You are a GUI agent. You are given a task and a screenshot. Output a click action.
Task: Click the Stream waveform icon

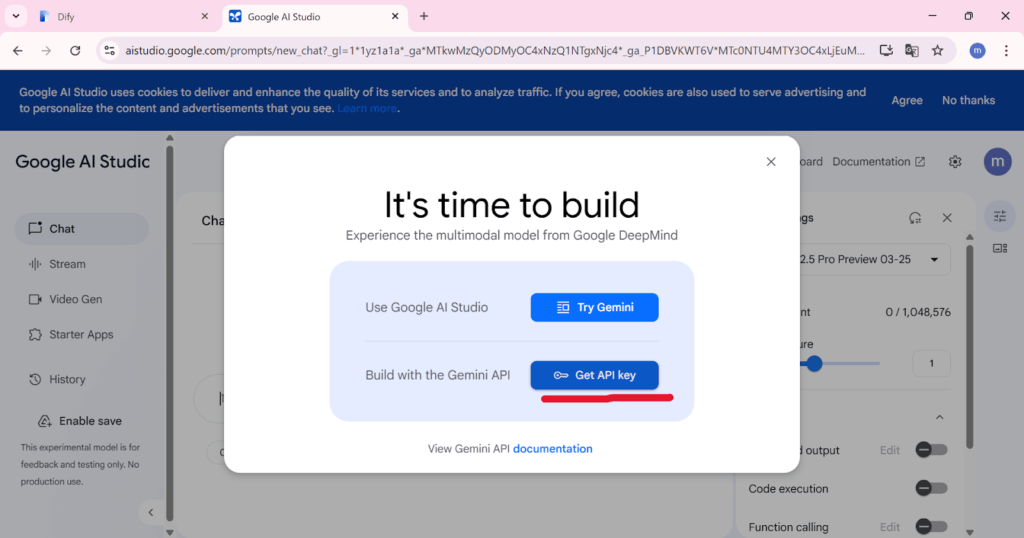point(35,264)
